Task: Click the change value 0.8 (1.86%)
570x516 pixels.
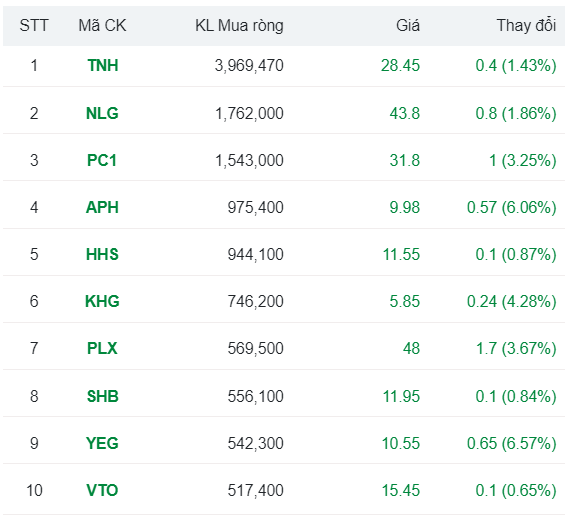Action: (516, 113)
